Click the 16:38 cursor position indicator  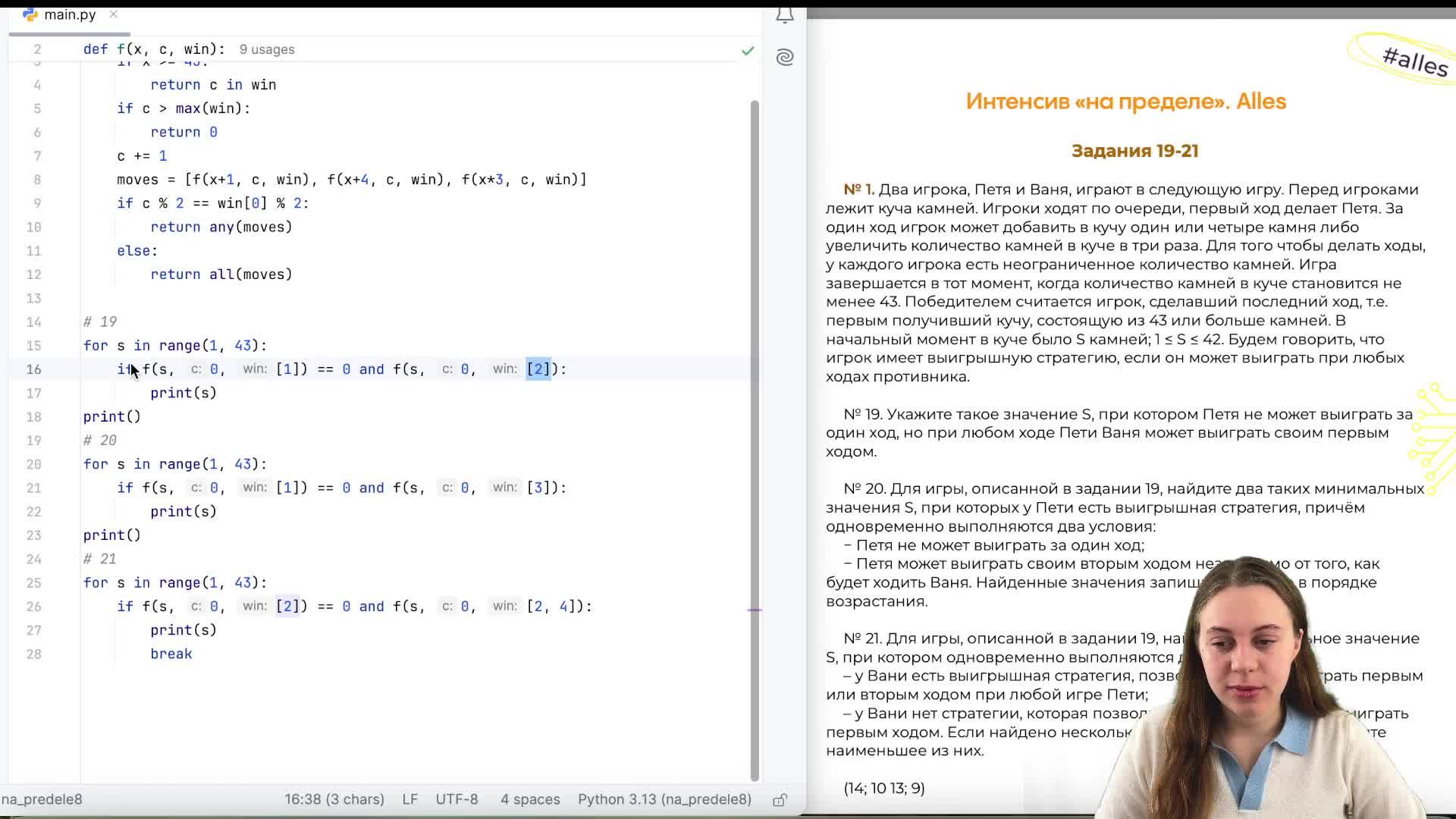click(334, 799)
